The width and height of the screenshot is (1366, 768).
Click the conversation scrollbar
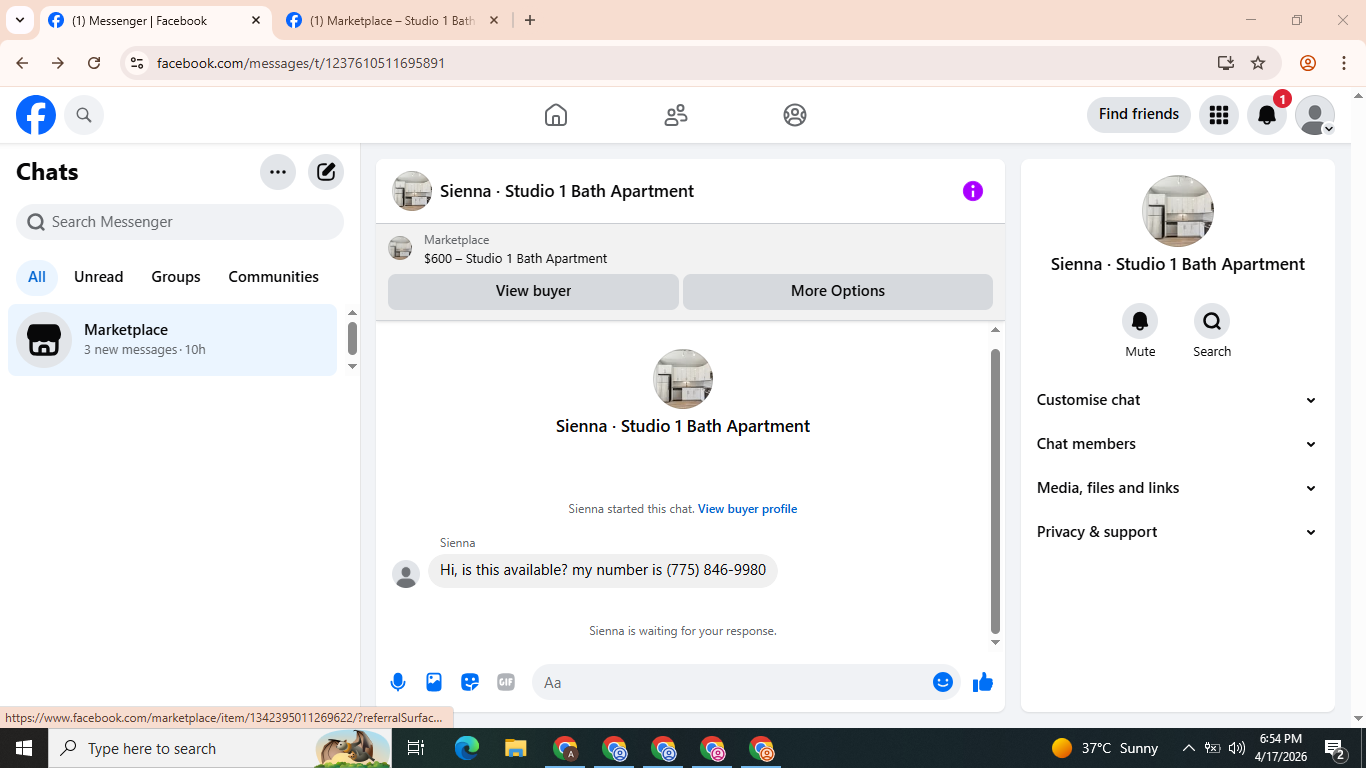click(995, 490)
